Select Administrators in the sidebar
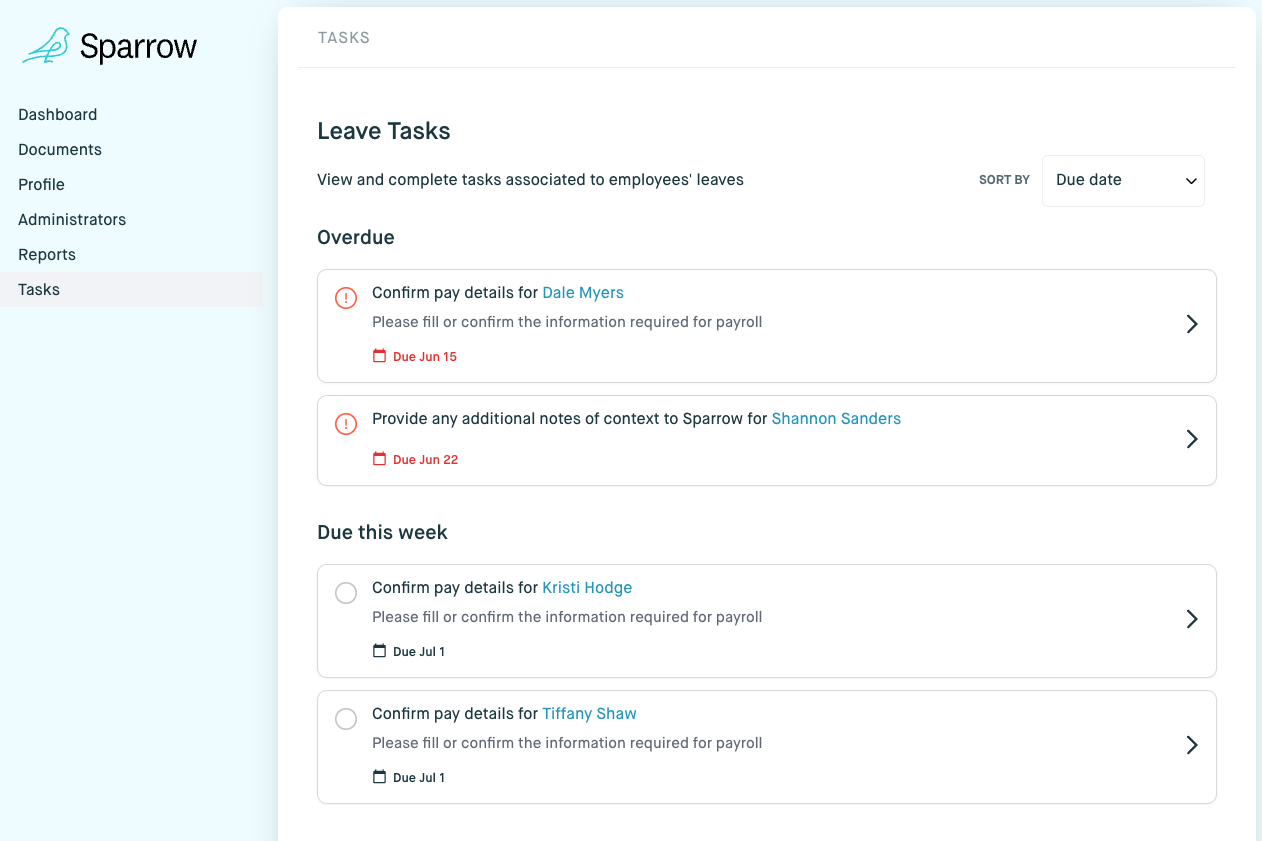This screenshot has height=841, width=1262. pos(72,220)
